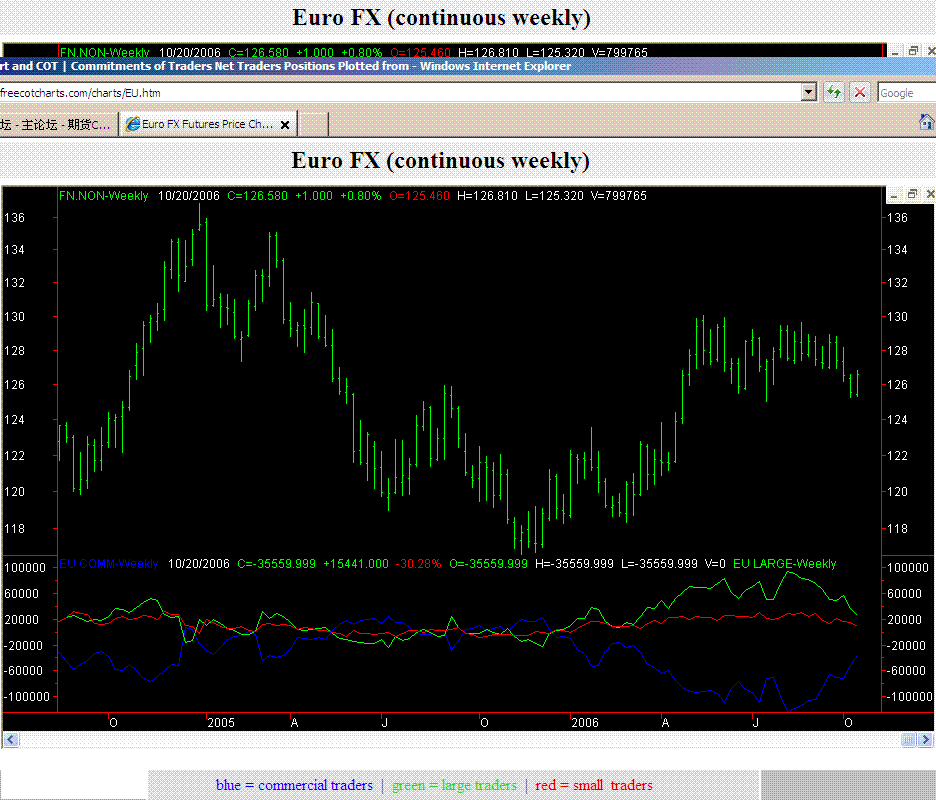Click the horizontal scrollbar thumb handle
The height and width of the screenshot is (800, 936).
[x=910, y=740]
